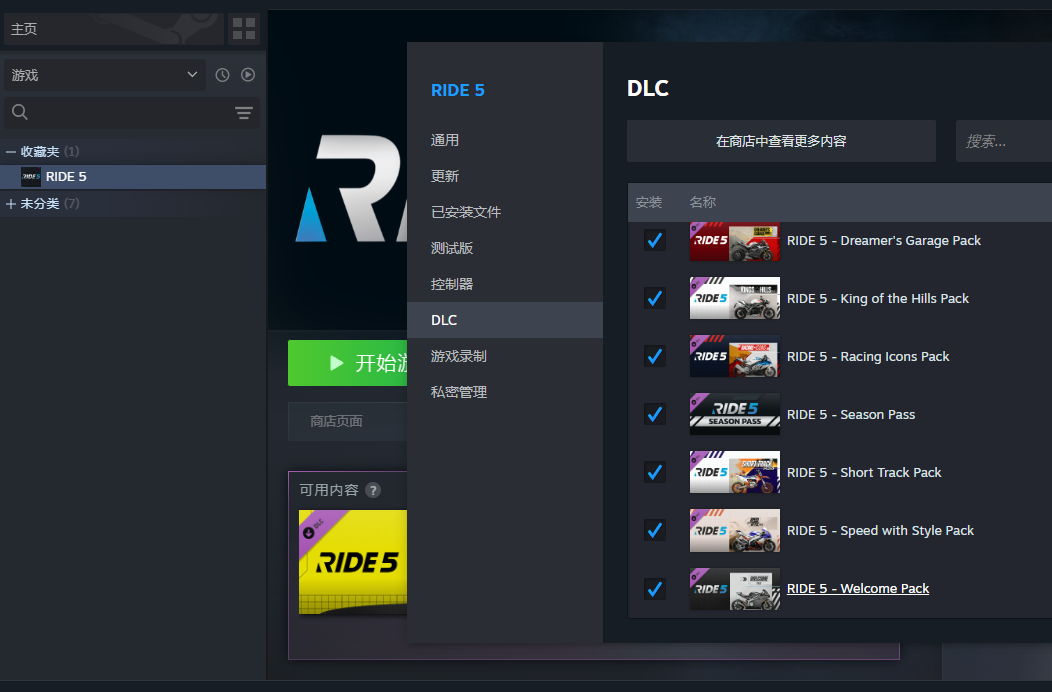Disable the Welcome Pack checkbox
1052x692 pixels.
click(x=655, y=589)
